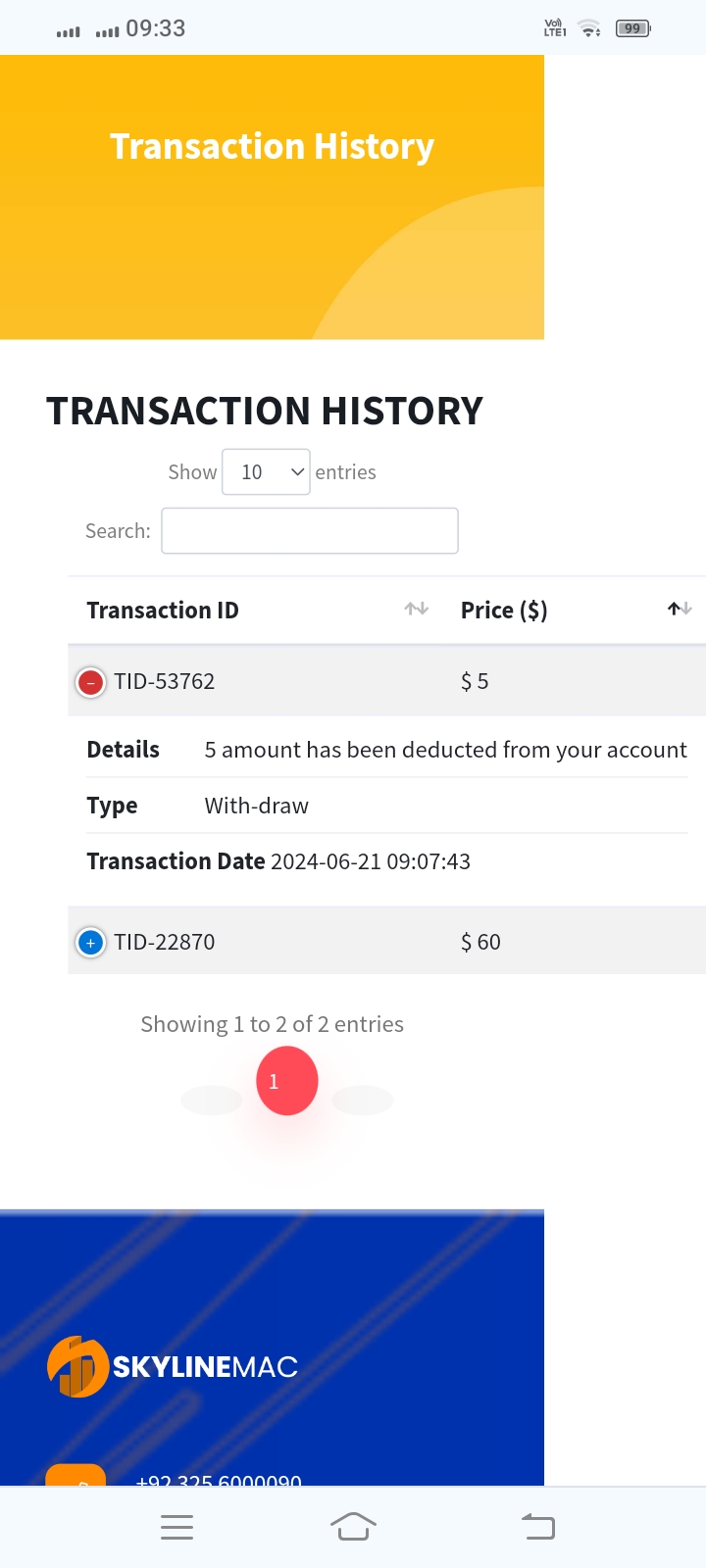Go to previous page pagination button

click(212, 1100)
